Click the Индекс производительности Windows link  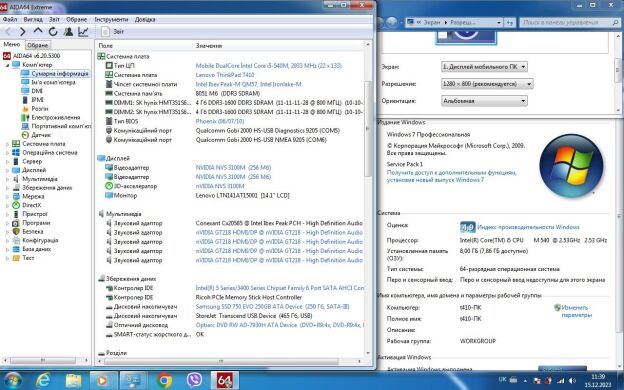[x=528, y=227]
